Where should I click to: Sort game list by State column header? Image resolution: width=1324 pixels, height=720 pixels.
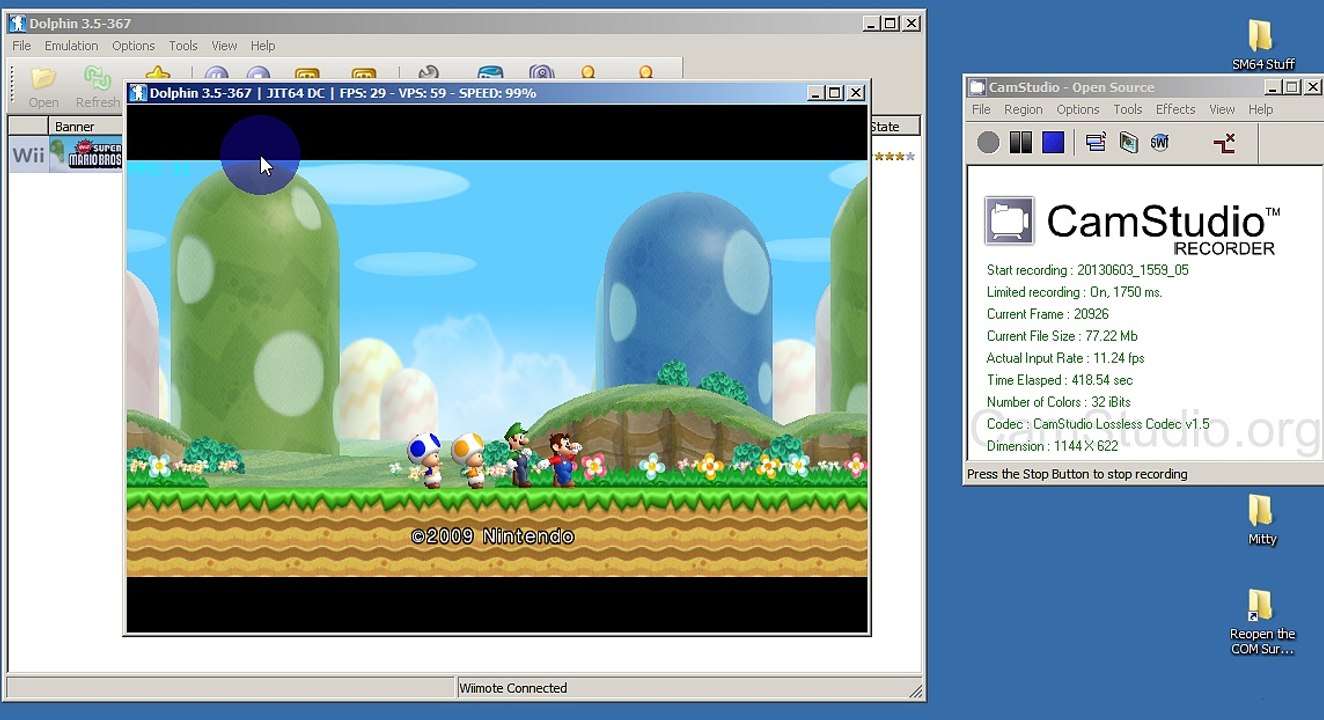(893, 127)
